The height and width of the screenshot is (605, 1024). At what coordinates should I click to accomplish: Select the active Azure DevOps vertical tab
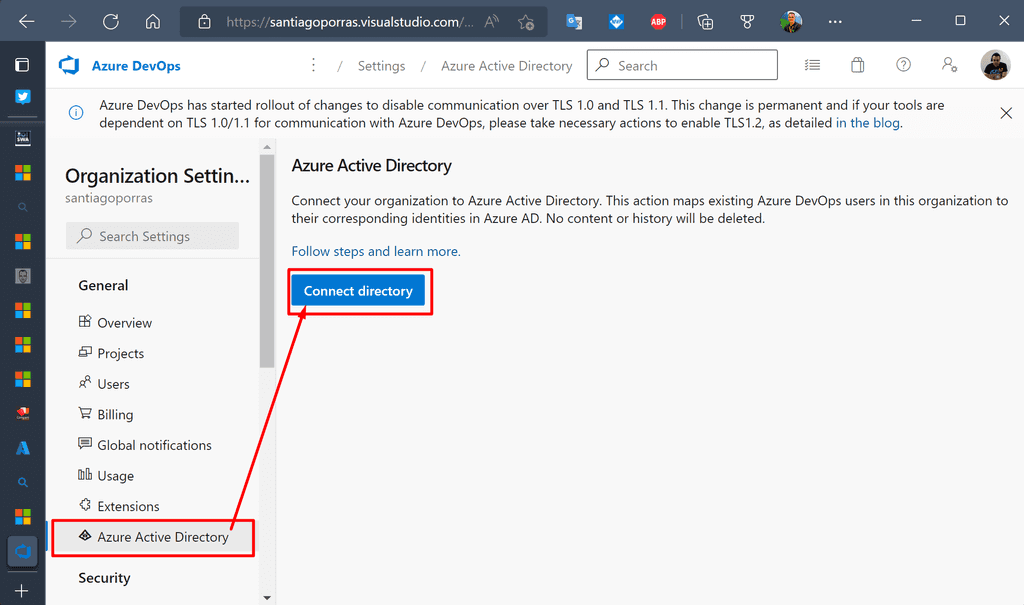23,551
